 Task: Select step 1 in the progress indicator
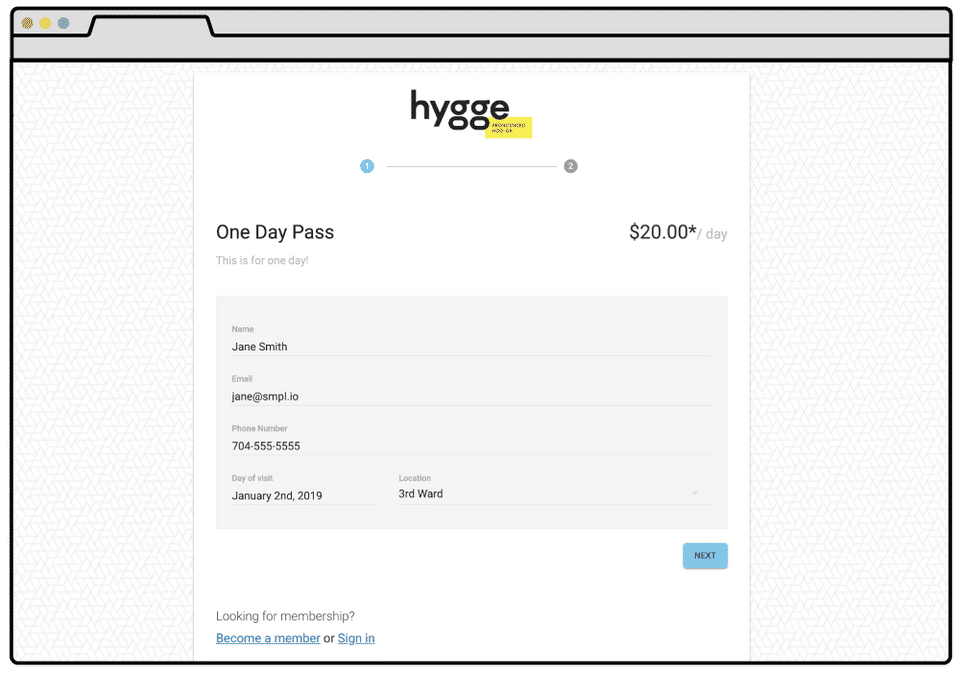click(x=367, y=166)
